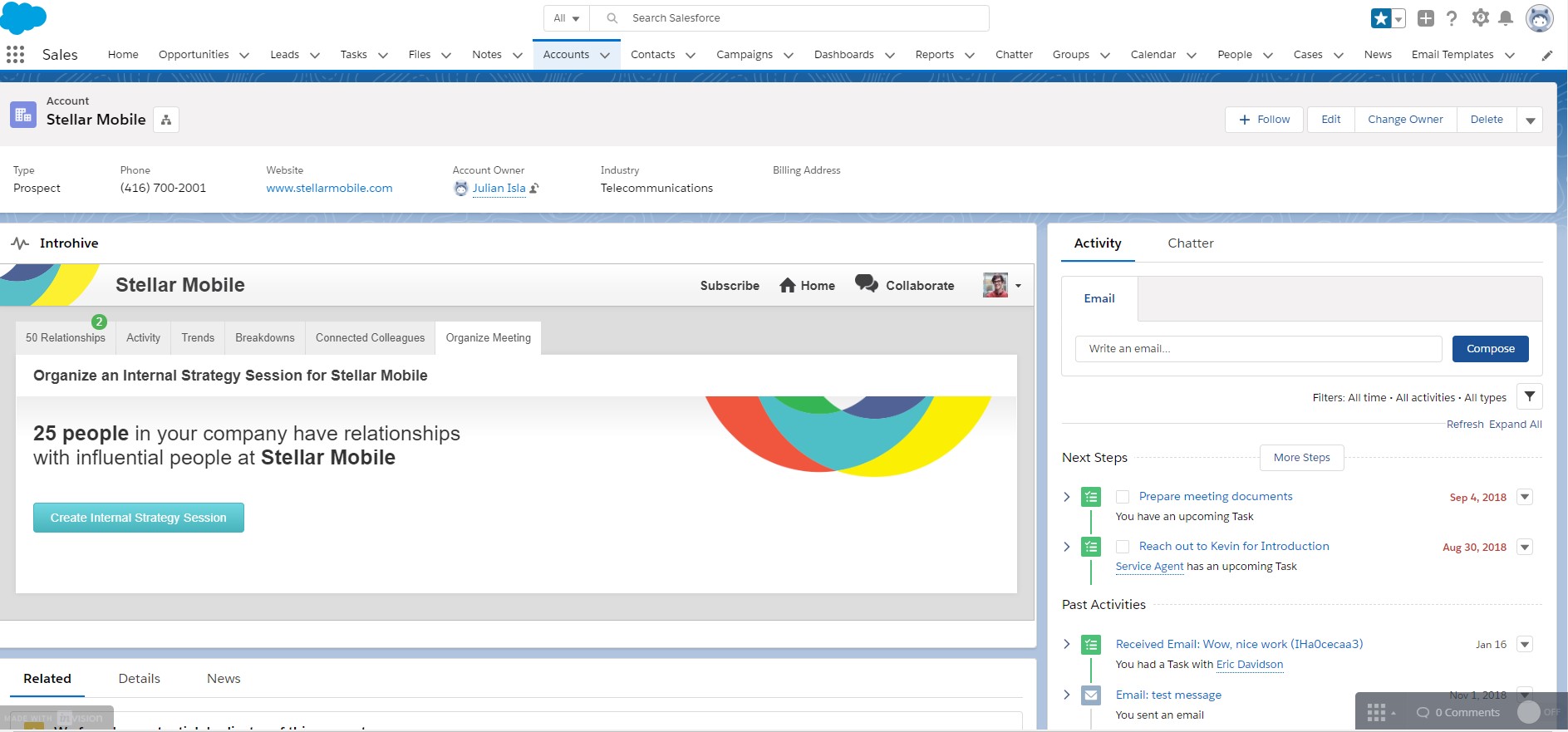Click Expand All activities link

click(x=1516, y=425)
